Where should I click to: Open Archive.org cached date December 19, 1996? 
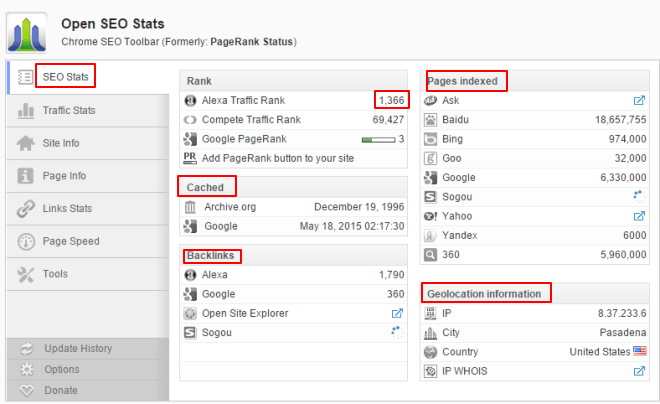[x=359, y=207]
